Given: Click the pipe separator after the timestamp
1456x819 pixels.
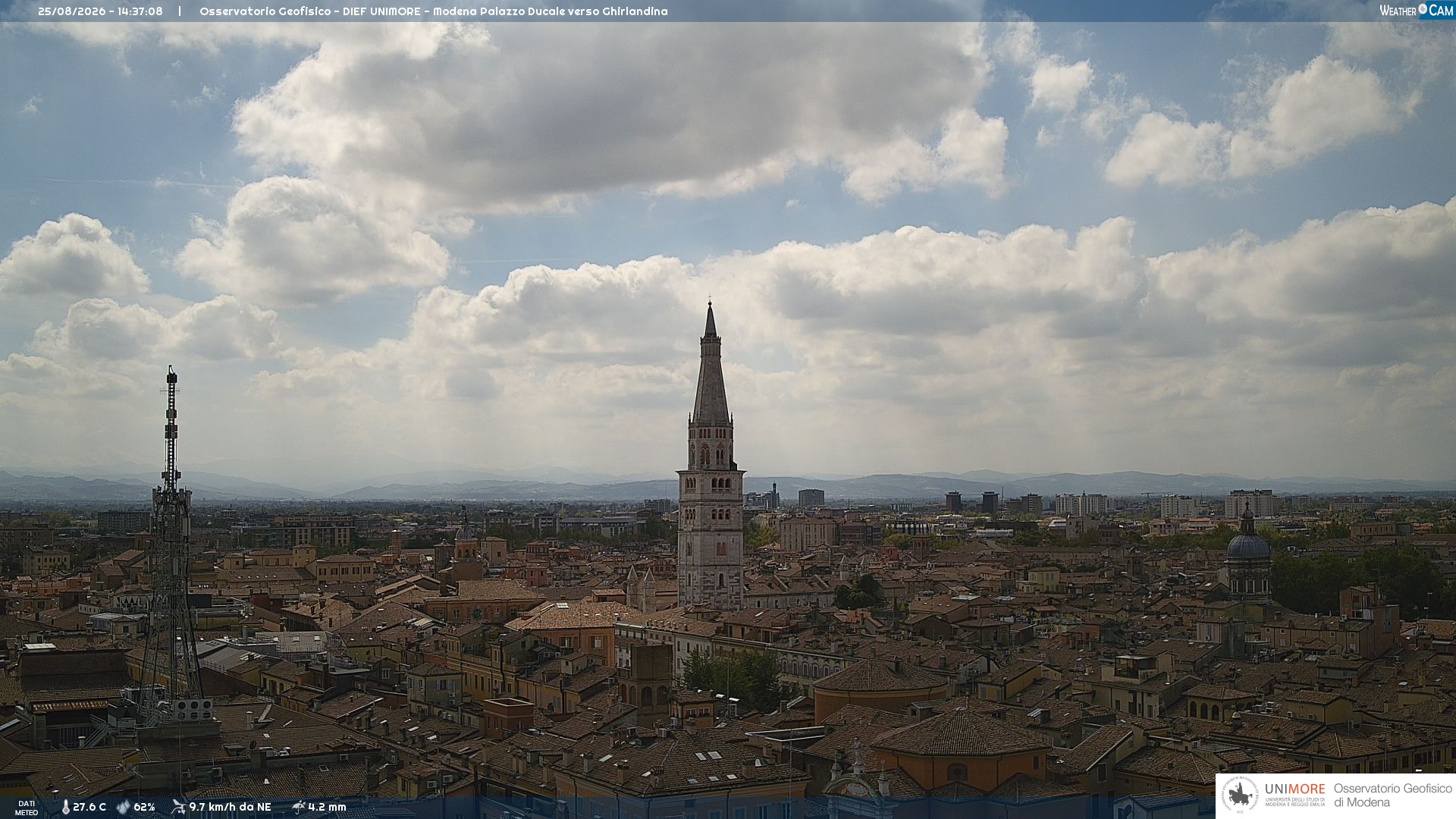Looking at the screenshot, I should [180, 11].
